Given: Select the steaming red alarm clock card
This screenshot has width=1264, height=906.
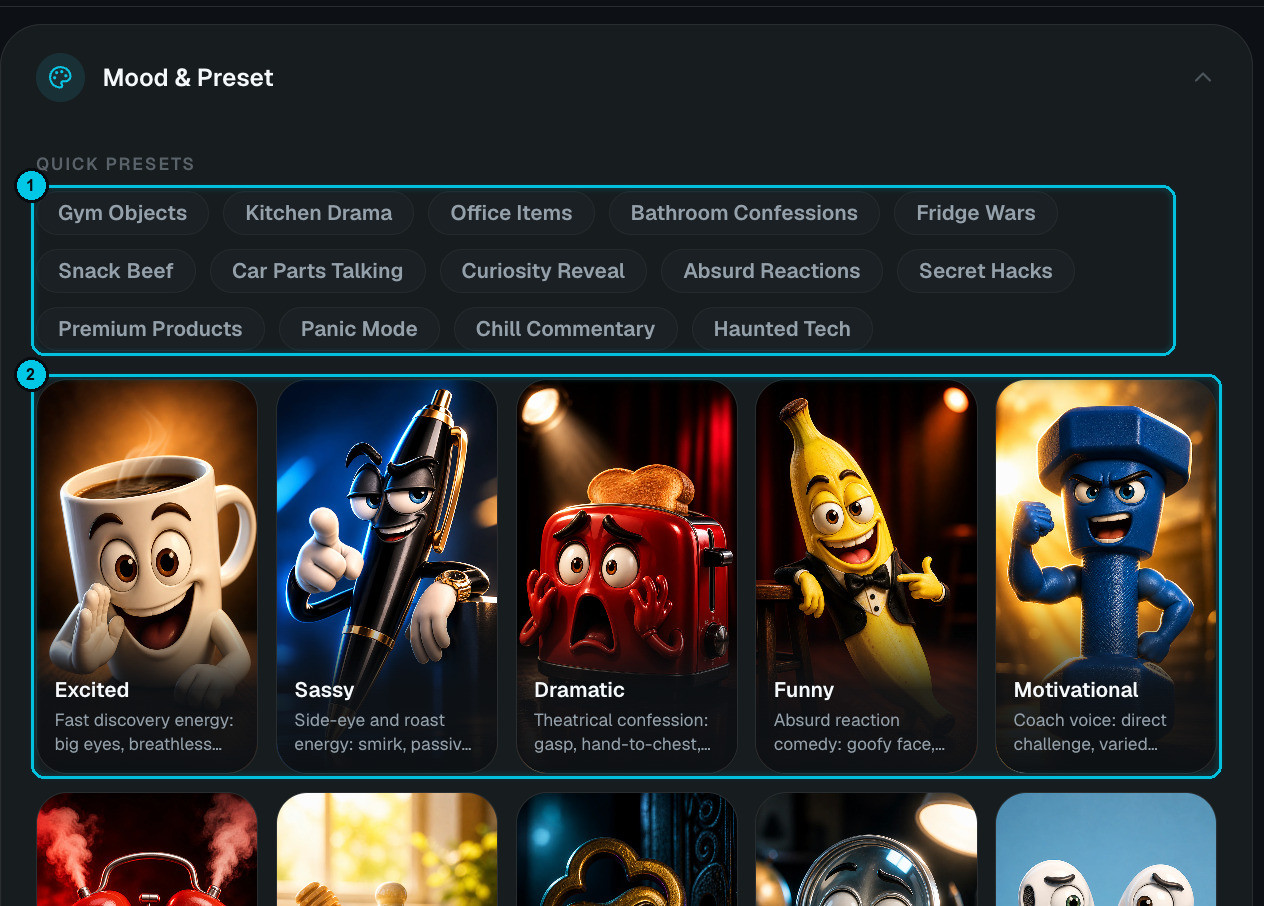Looking at the screenshot, I should point(147,850).
